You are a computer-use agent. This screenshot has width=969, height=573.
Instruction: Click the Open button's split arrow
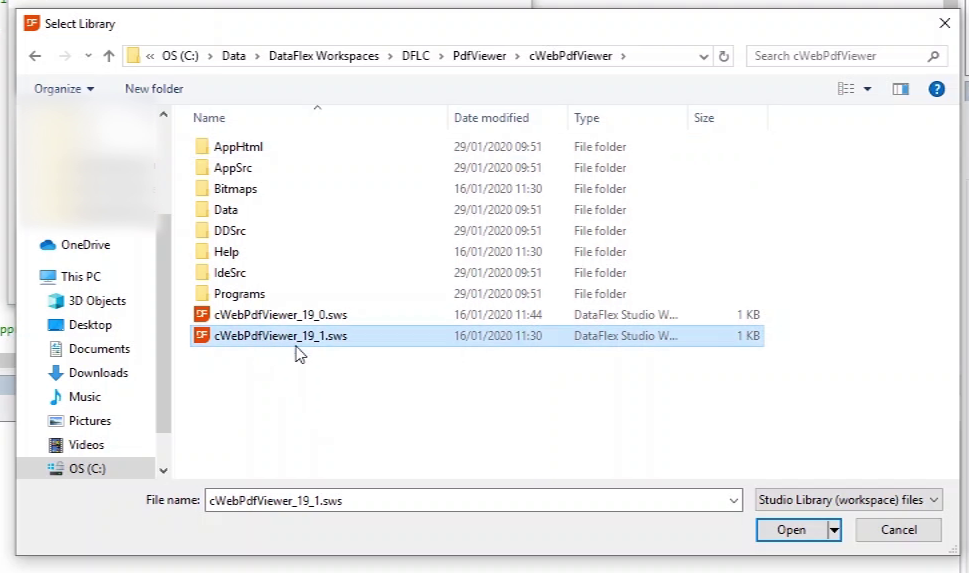coord(833,530)
